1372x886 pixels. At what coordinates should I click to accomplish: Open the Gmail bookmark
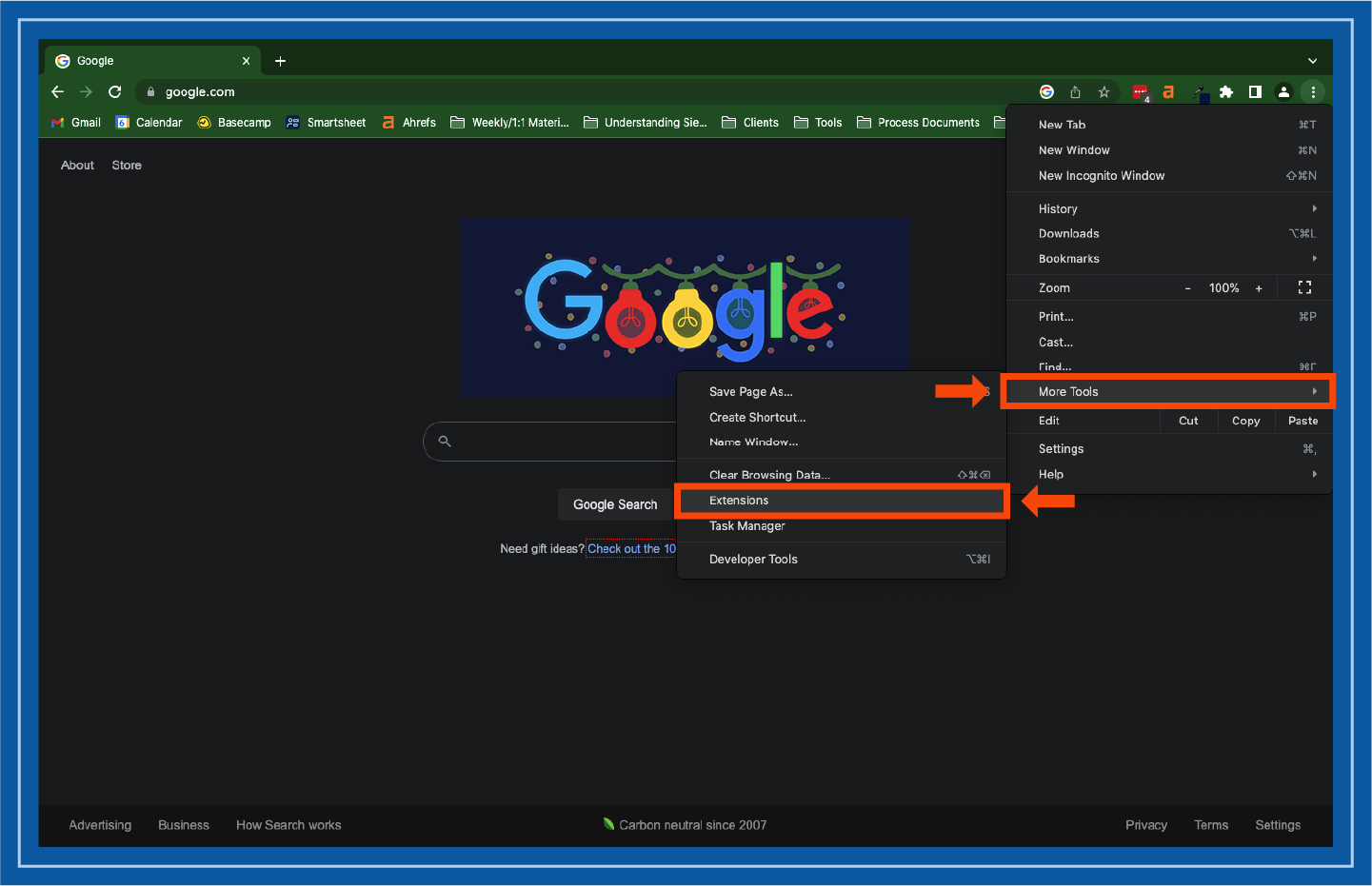(x=76, y=123)
